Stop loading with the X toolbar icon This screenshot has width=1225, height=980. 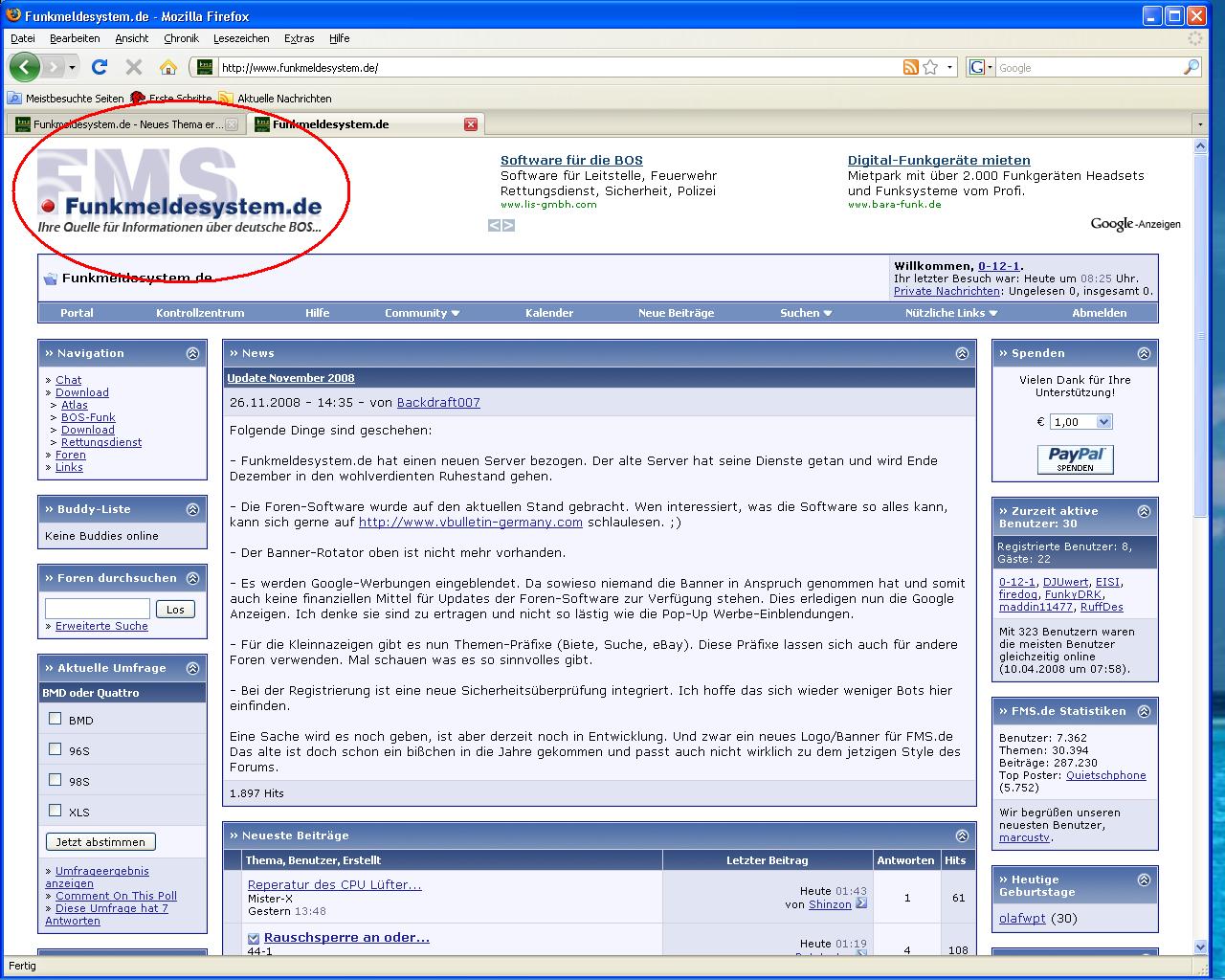click(134, 67)
